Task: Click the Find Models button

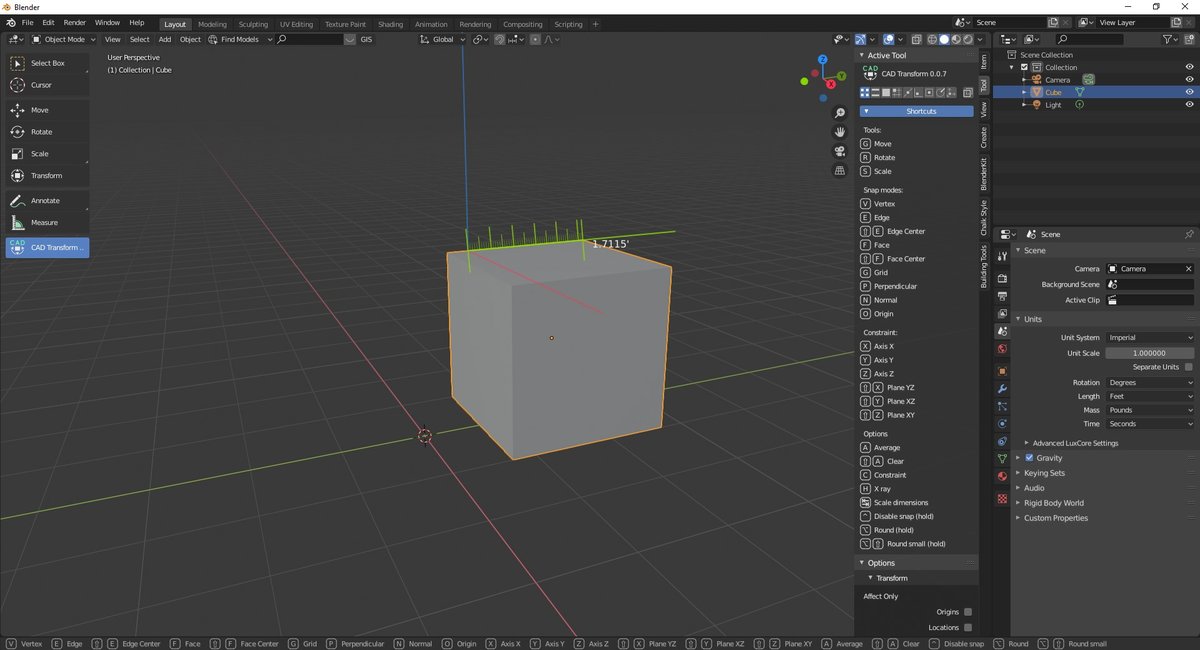Action: coord(234,39)
